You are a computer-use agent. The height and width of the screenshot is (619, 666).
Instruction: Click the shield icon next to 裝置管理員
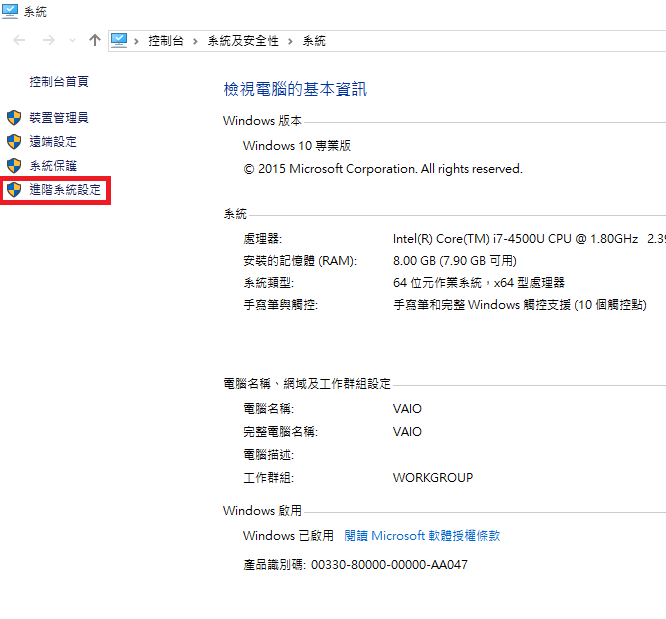[14, 117]
